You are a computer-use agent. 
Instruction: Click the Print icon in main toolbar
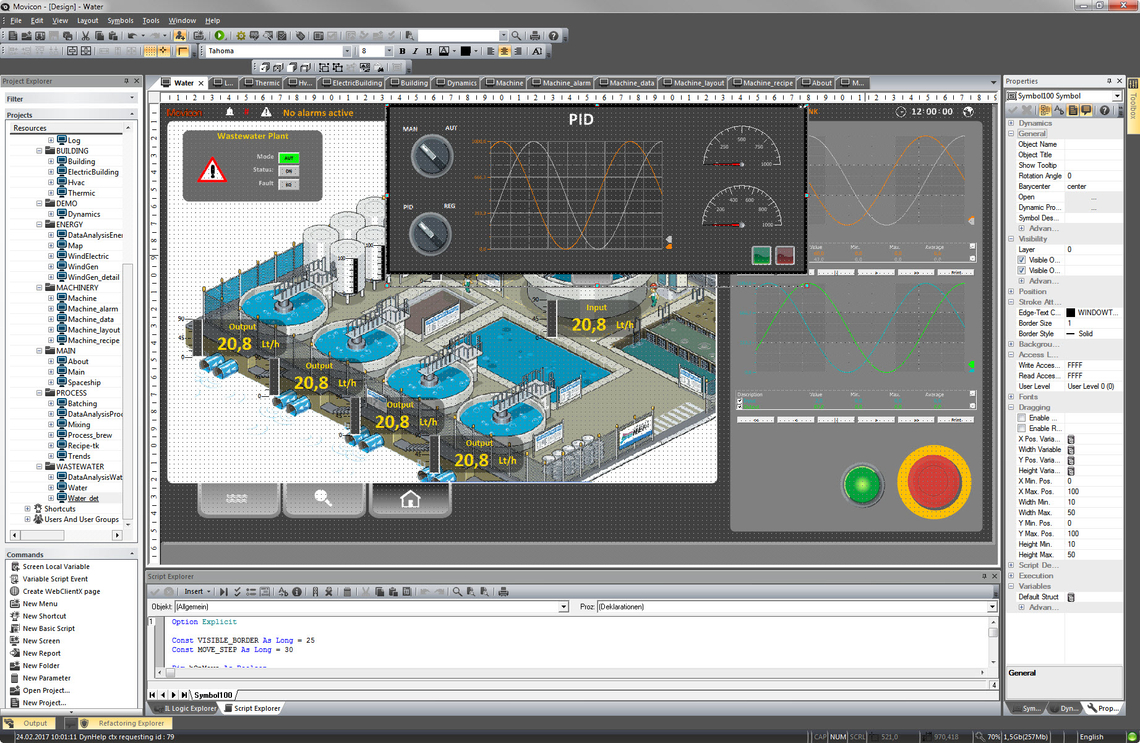pyautogui.click(x=535, y=36)
